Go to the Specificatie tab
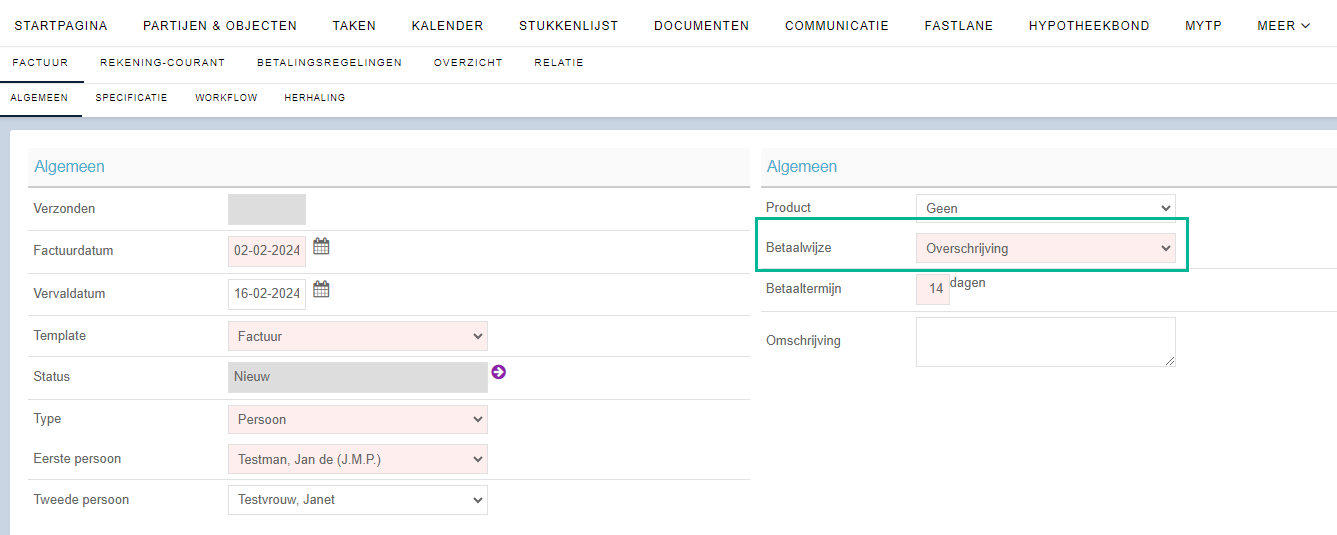Image resolution: width=1337 pixels, height=535 pixels. 131,98
